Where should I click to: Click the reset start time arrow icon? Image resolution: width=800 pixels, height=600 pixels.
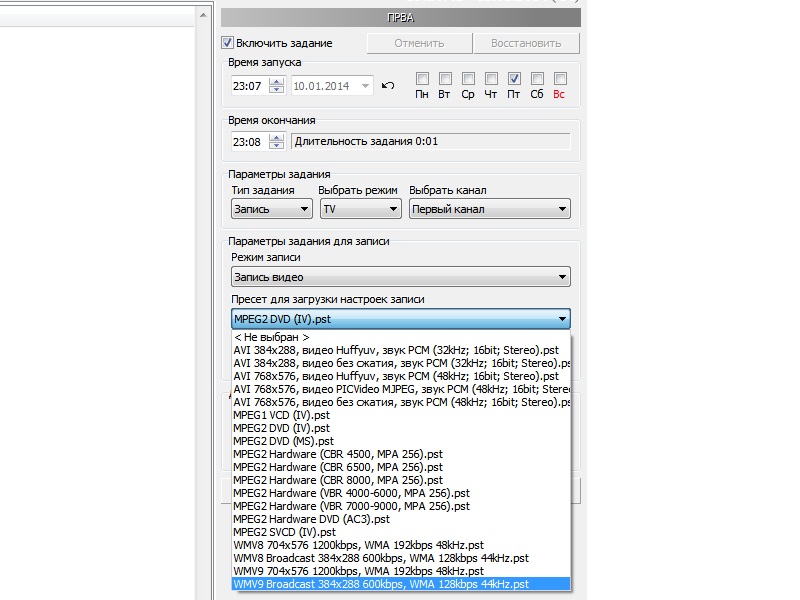(x=389, y=86)
